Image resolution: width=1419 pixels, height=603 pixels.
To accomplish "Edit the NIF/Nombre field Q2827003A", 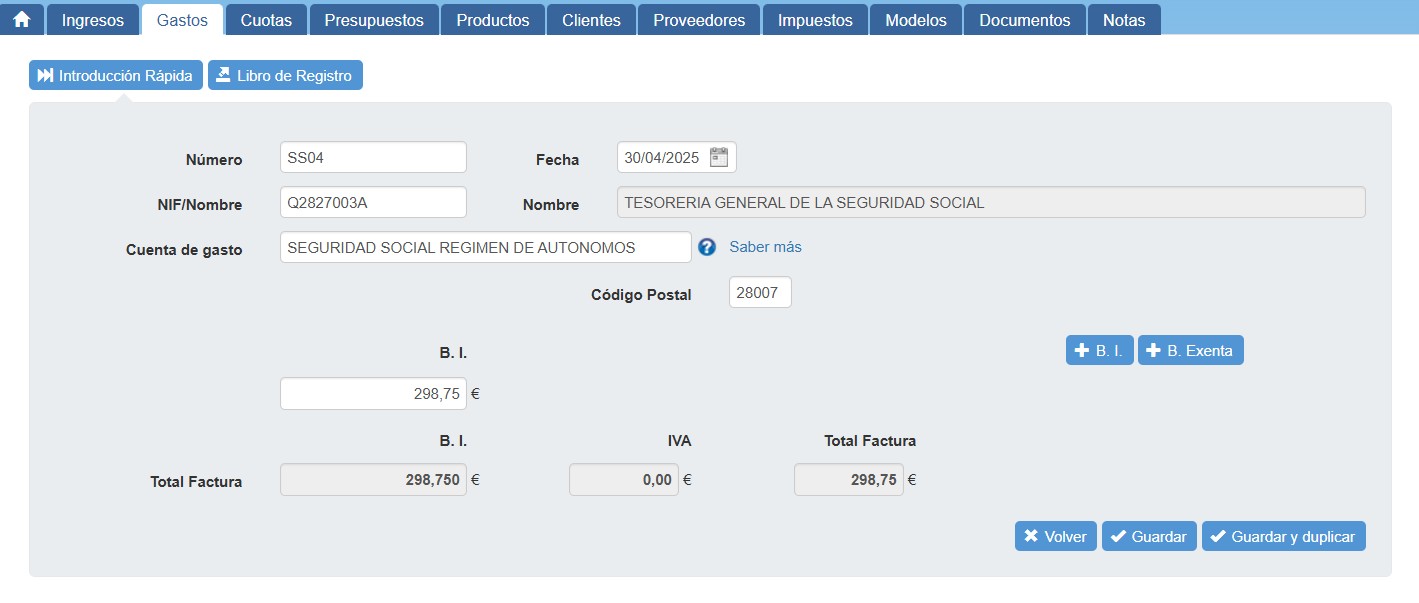I will [x=373, y=202].
